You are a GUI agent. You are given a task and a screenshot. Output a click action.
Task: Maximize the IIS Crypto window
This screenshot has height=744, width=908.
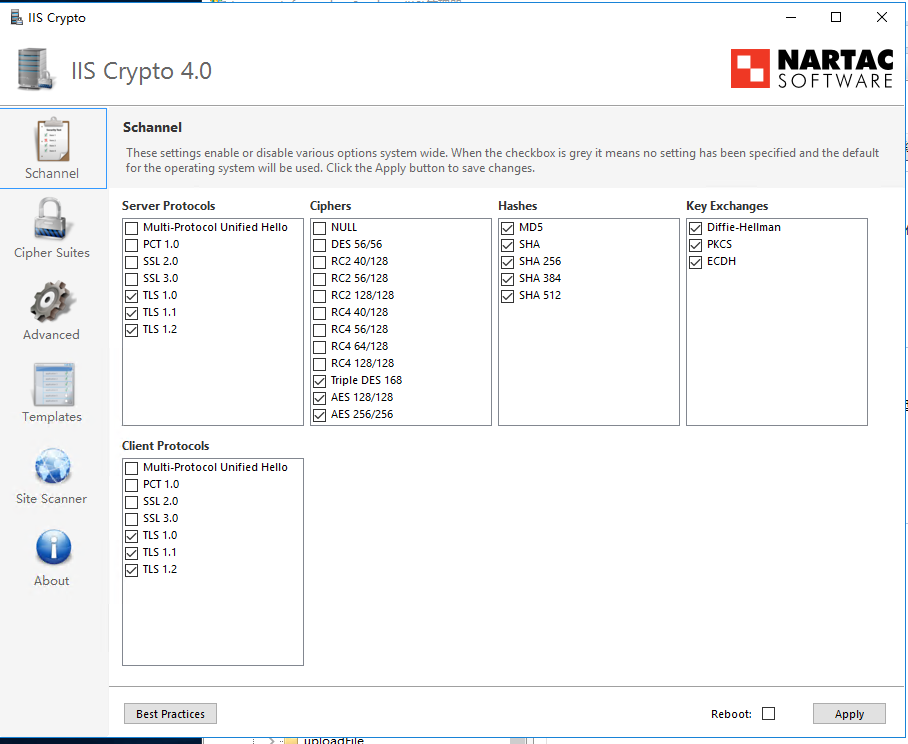pos(836,17)
